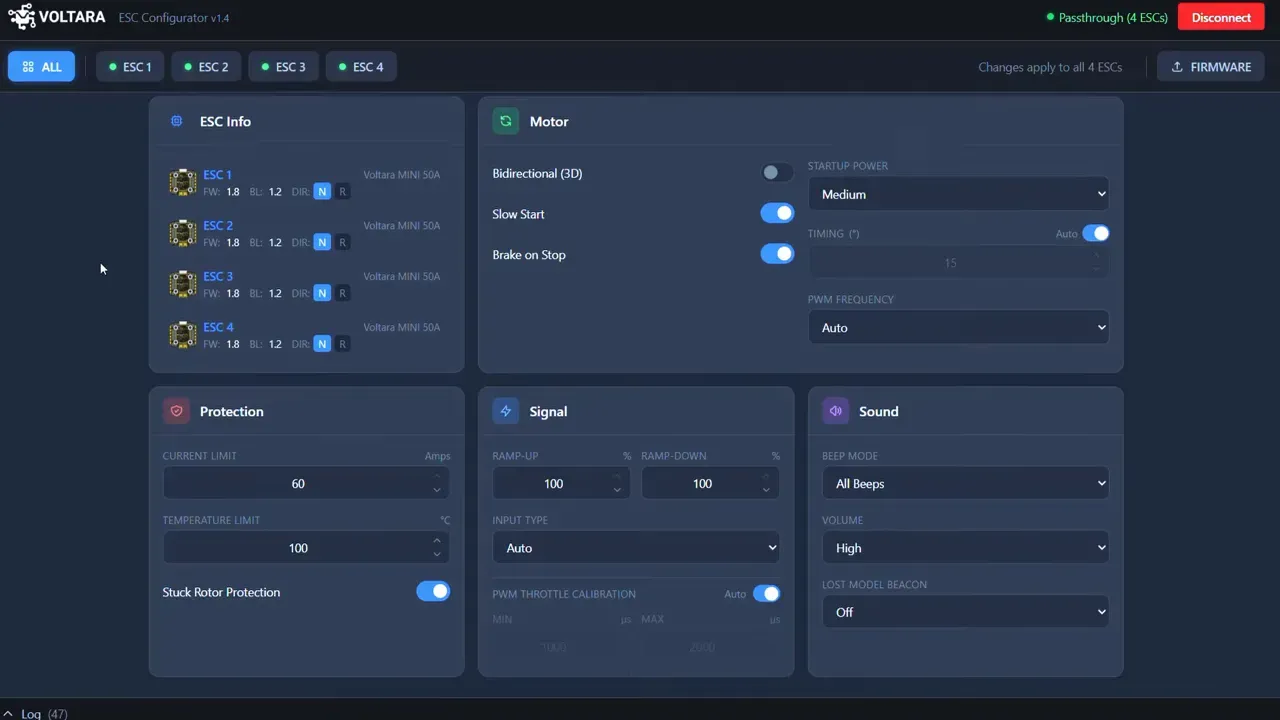Toggle PWM Throttle Calibration Auto switch
Image resolution: width=1280 pixels, height=720 pixels.
[x=766, y=594]
